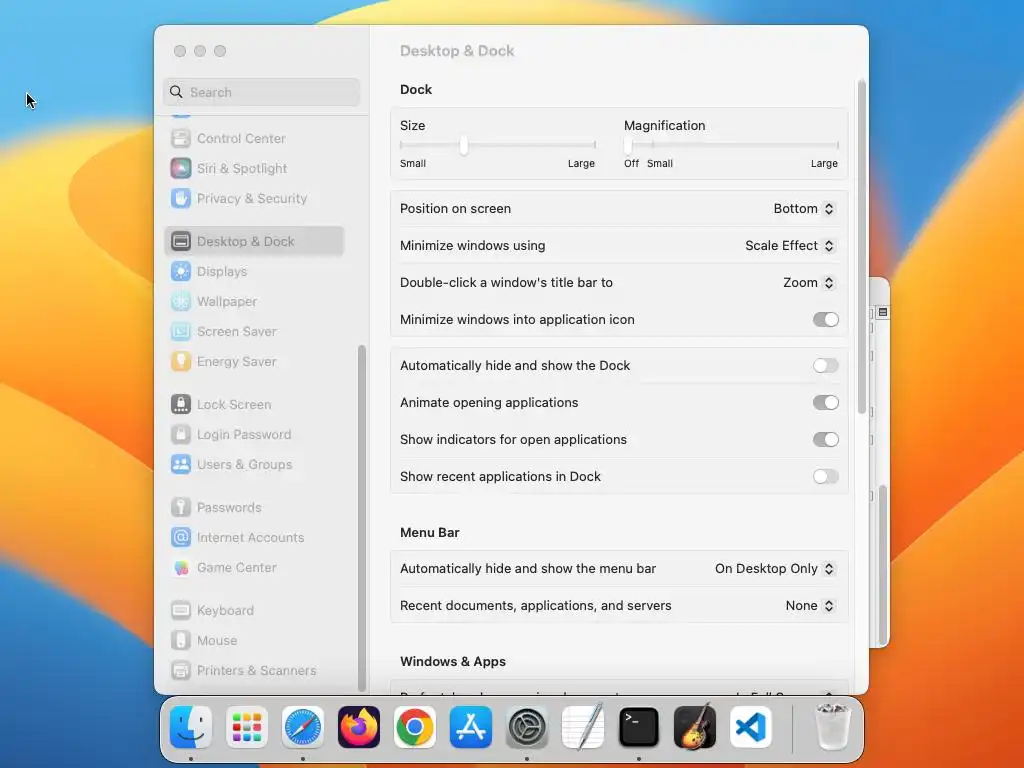Open Printers & Scanners settings icon

(x=181, y=671)
